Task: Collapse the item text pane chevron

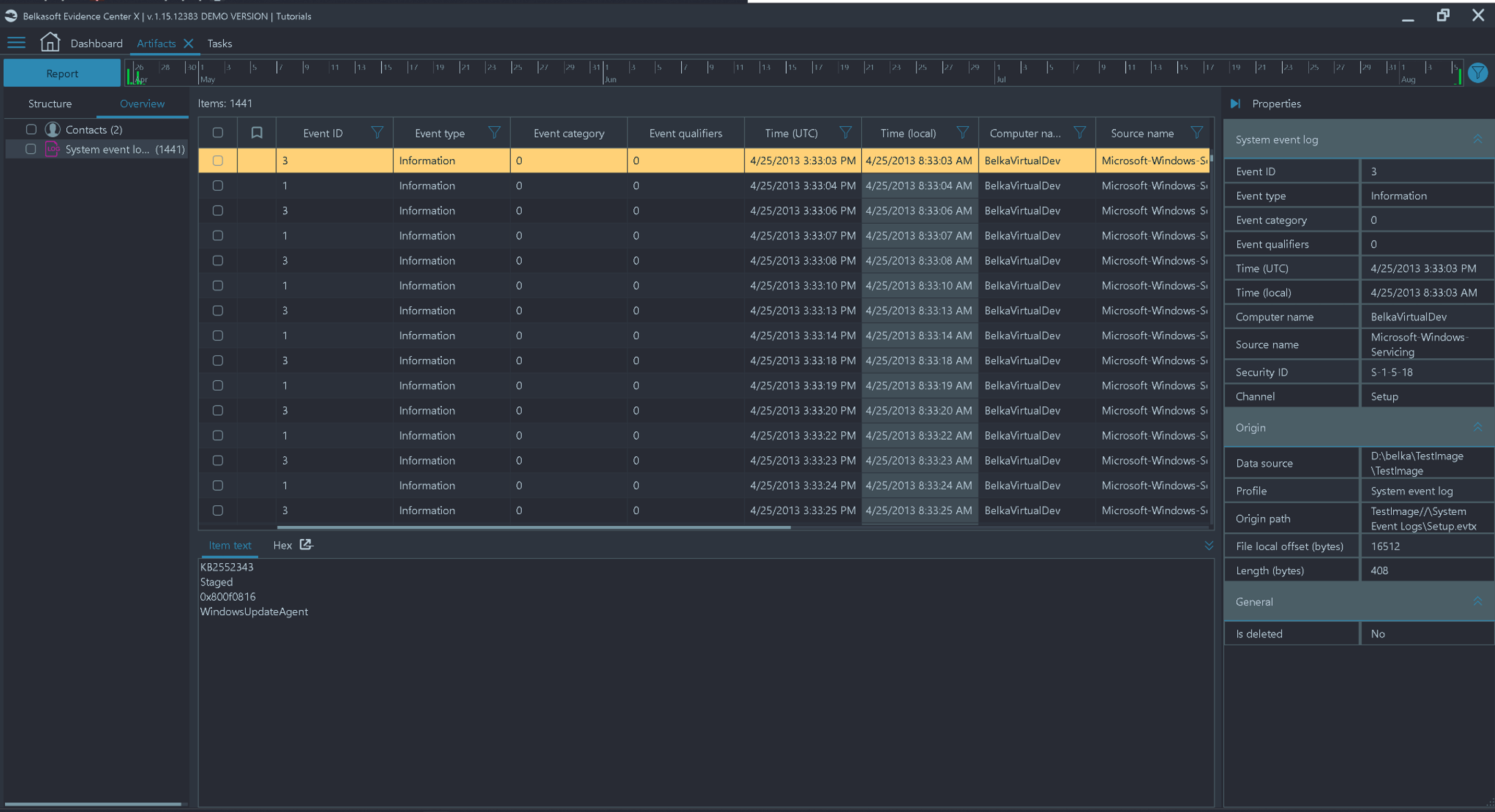Action: tap(1208, 546)
